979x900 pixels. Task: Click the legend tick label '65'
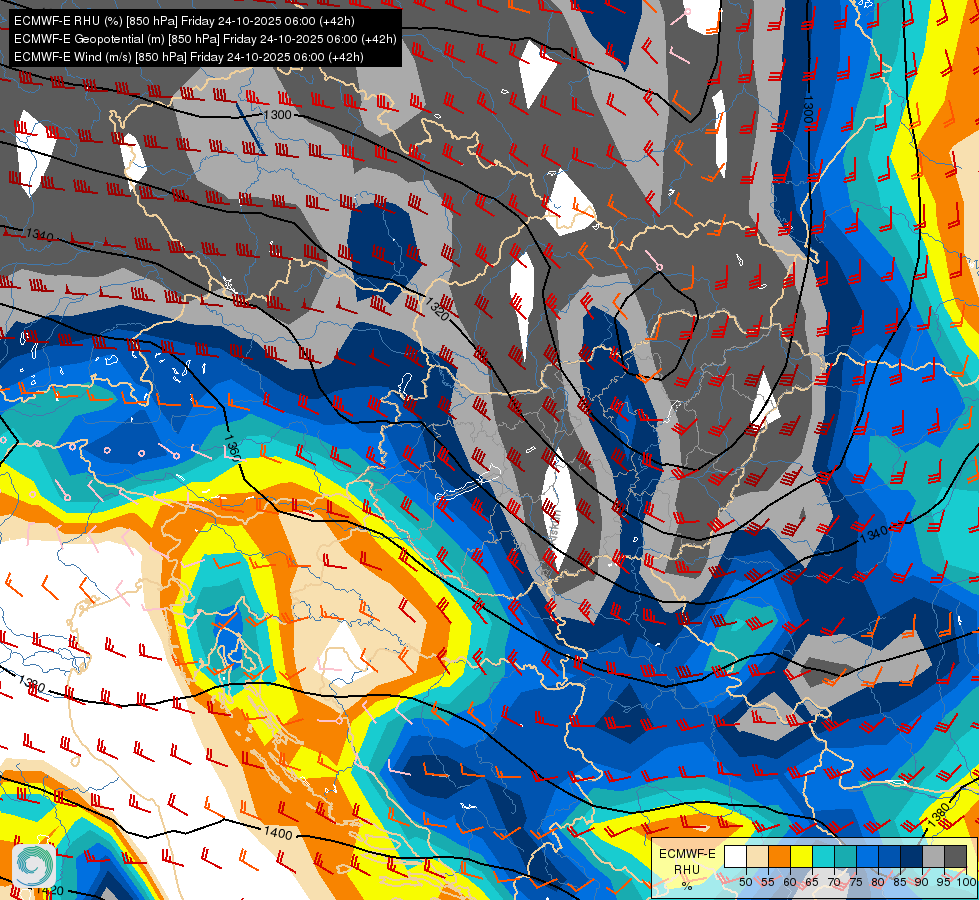812,882
